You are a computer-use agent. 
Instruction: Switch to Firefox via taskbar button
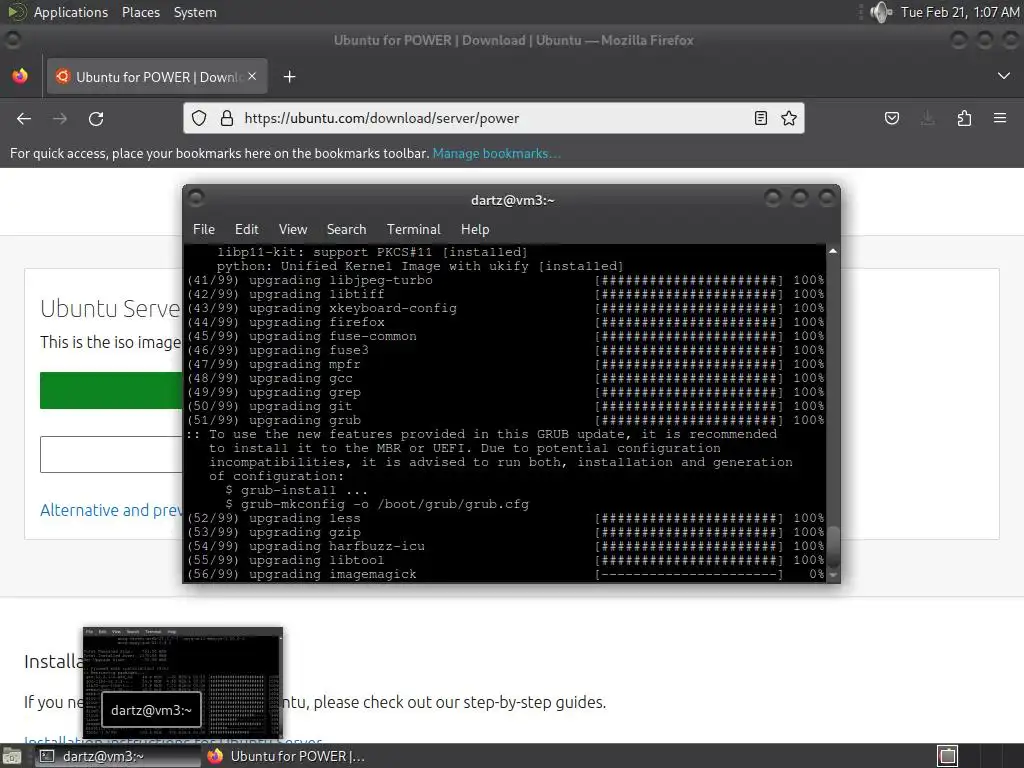(285, 756)
